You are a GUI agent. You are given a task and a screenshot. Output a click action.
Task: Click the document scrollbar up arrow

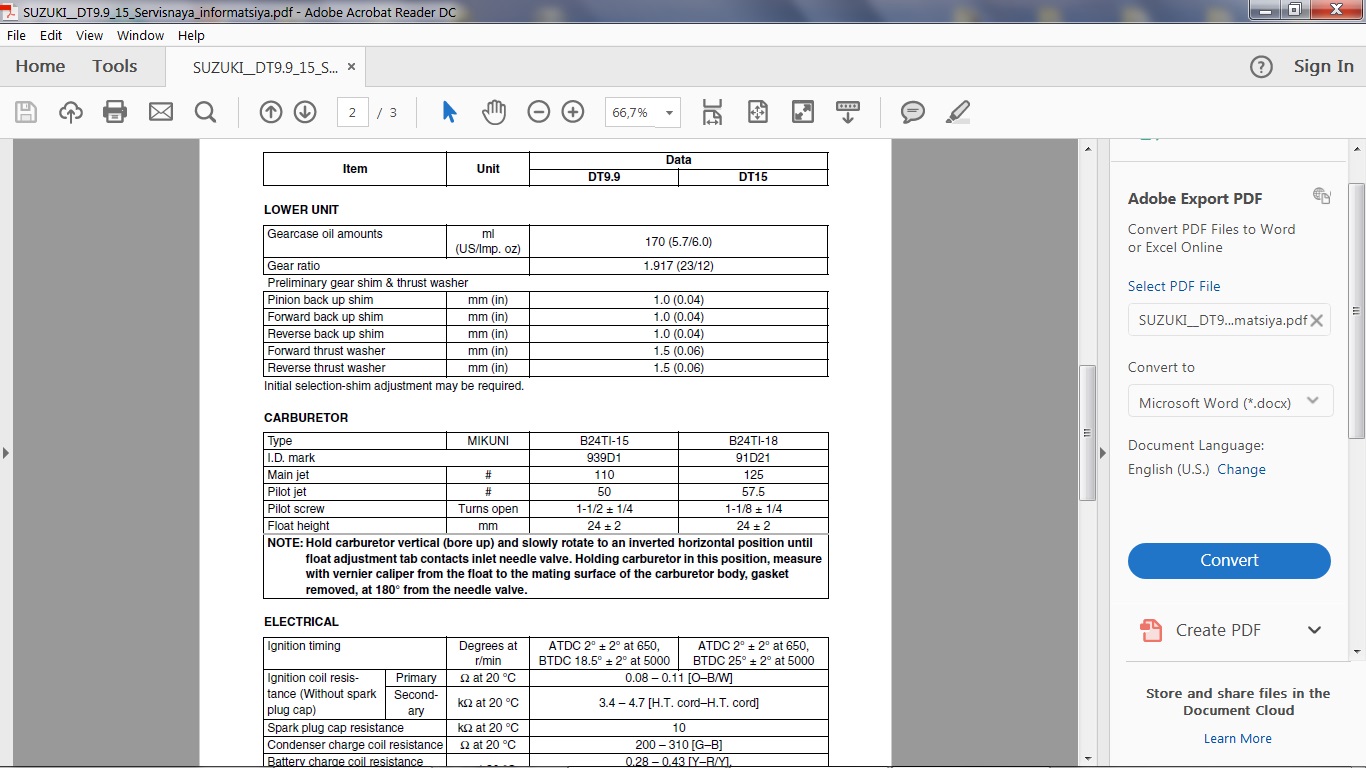pos(1088,148)
